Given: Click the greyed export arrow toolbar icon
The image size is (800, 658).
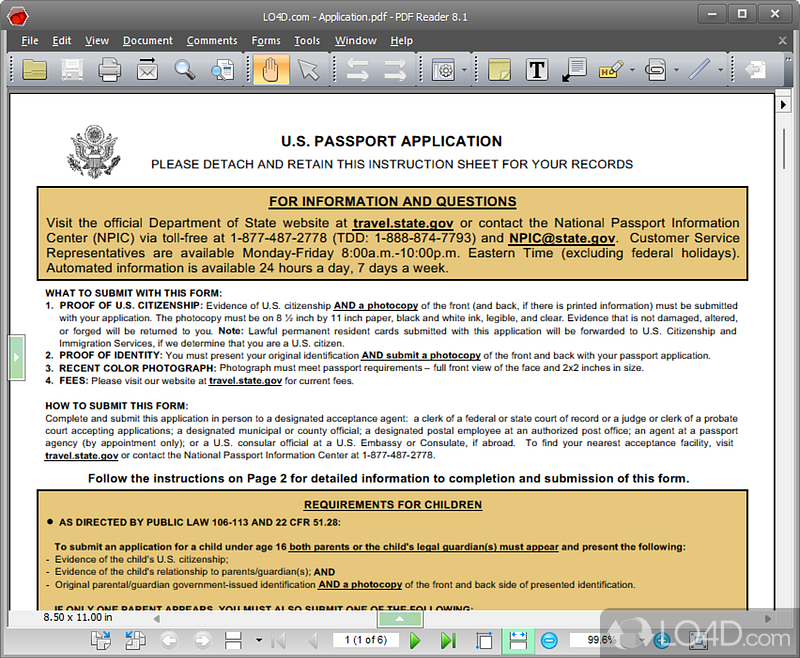Looking at the screenshot, I should point(756,69).
